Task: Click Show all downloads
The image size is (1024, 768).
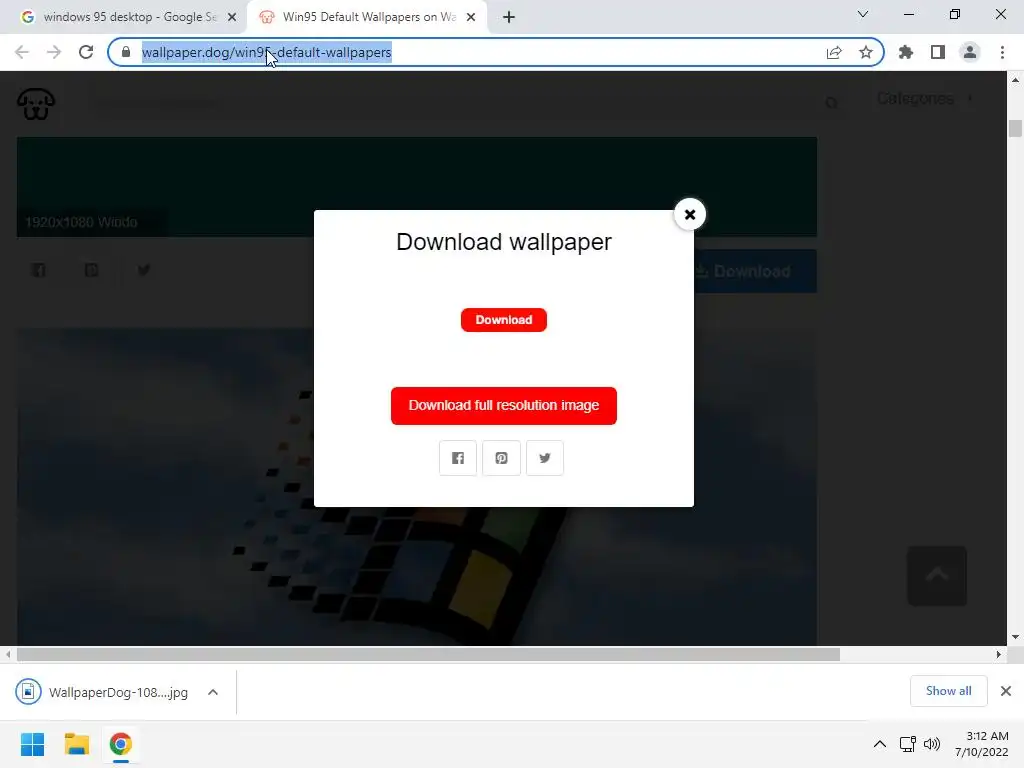Action: pyautogui.click(x=948, y=691)
